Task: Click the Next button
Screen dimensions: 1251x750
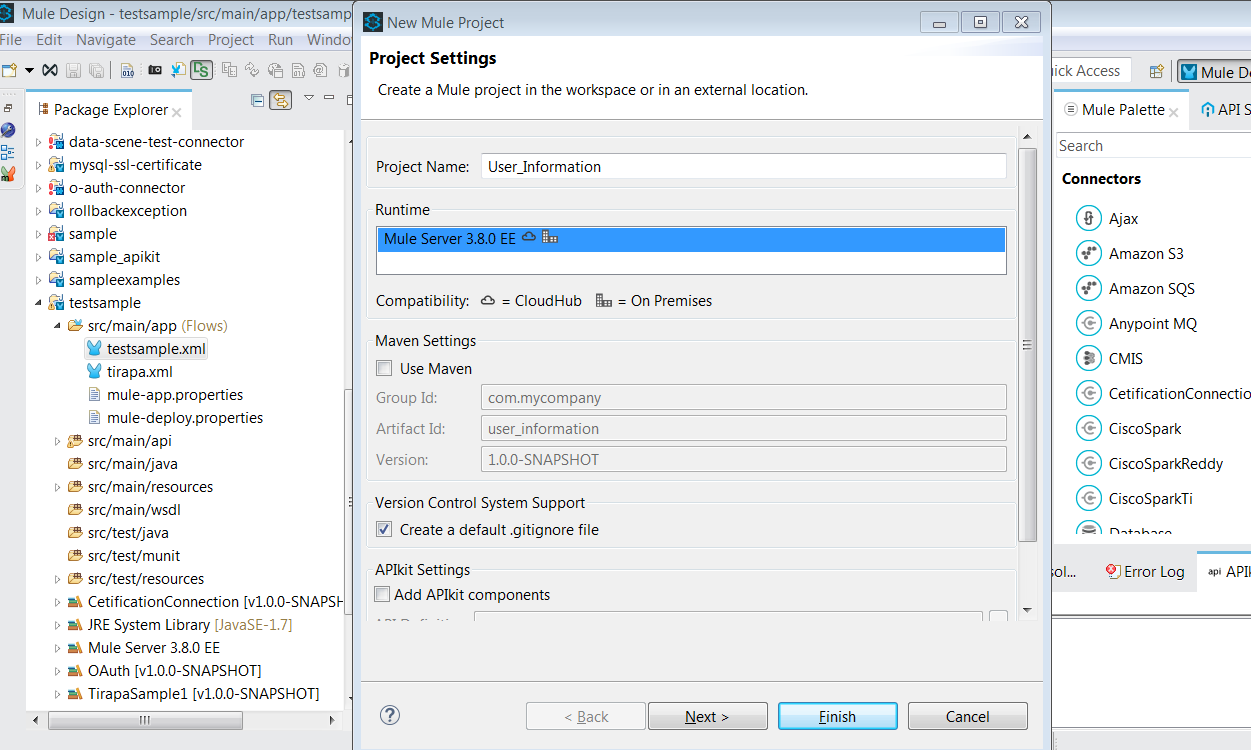Action: click(708, 717)
